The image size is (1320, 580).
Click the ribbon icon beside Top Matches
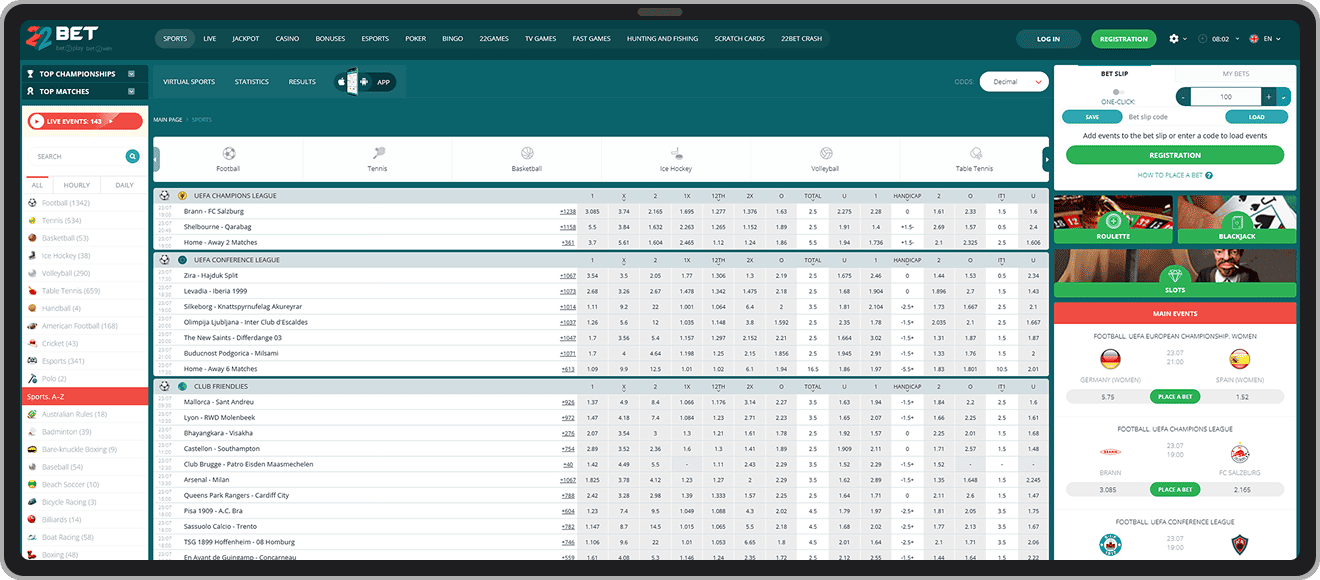31,91
